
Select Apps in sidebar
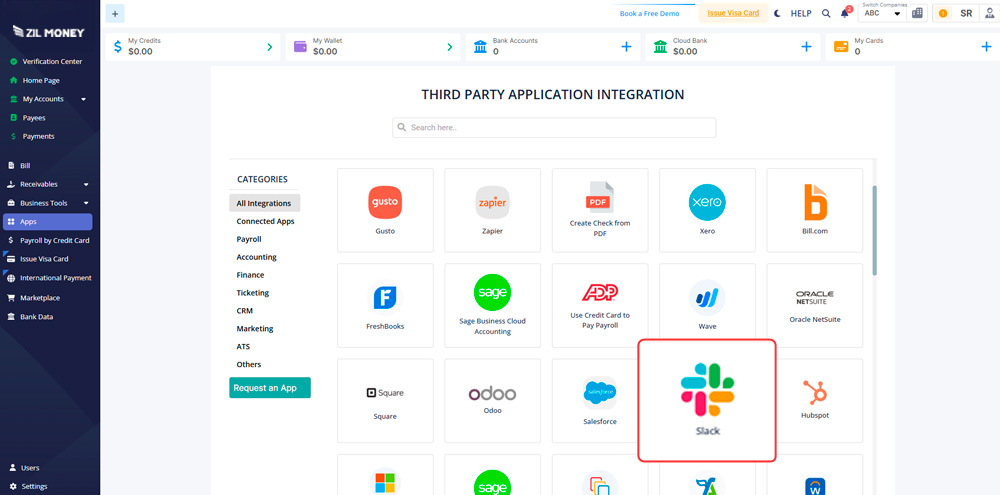48,222
